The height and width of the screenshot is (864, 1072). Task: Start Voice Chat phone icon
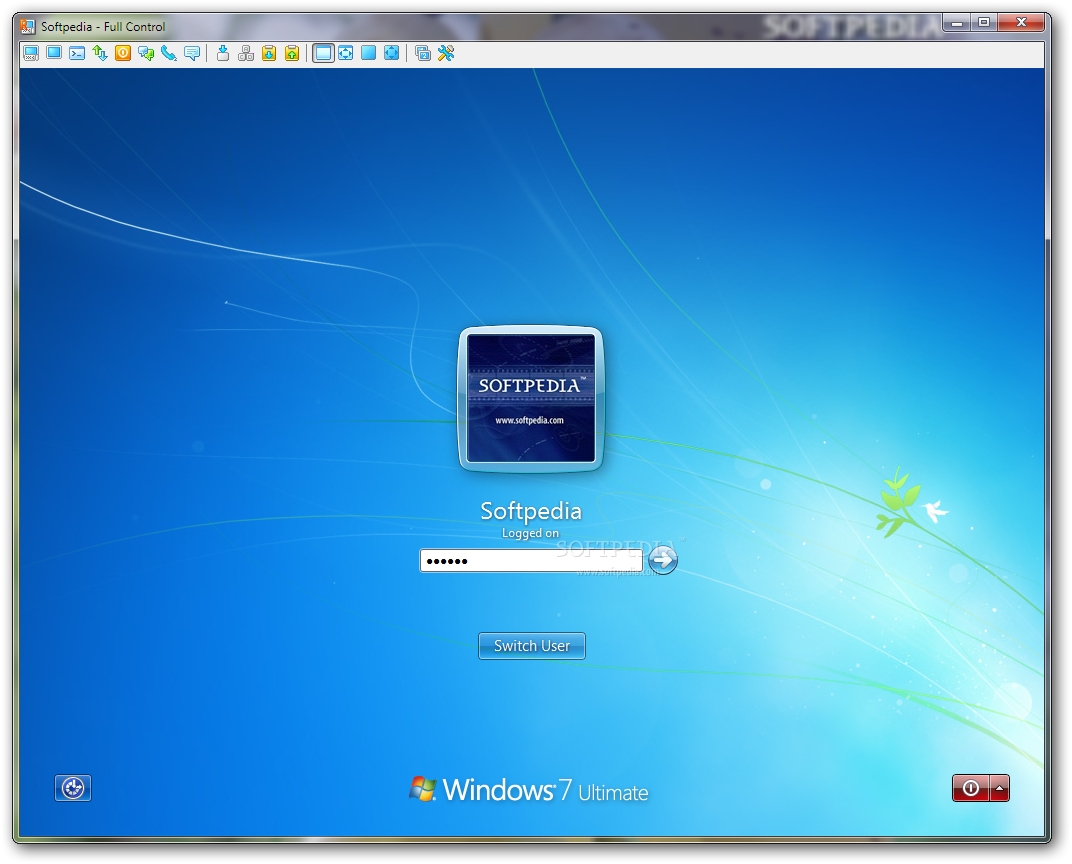coord(169,53)
